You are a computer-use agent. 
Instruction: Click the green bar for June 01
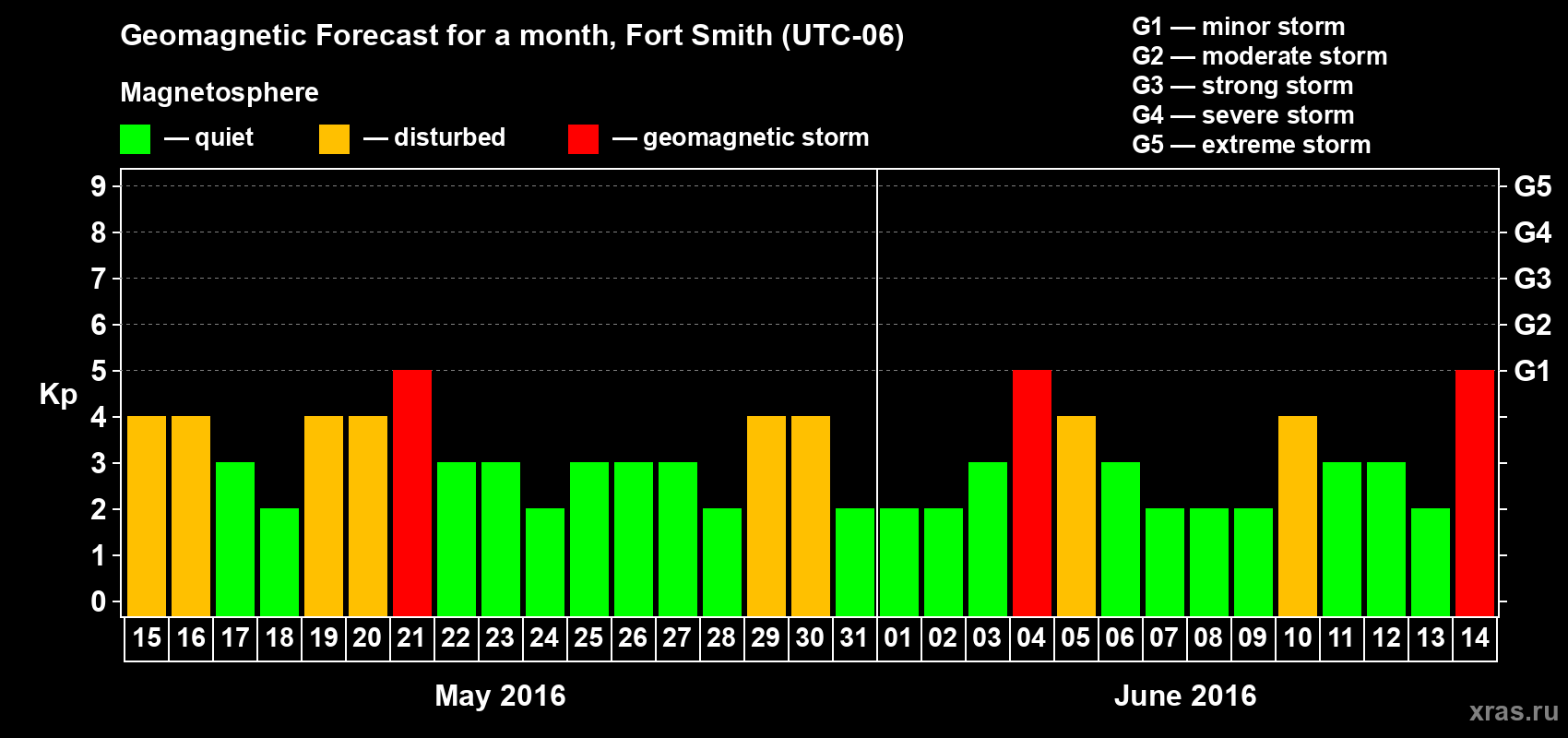pyautogui.click(x=899, y=563)
